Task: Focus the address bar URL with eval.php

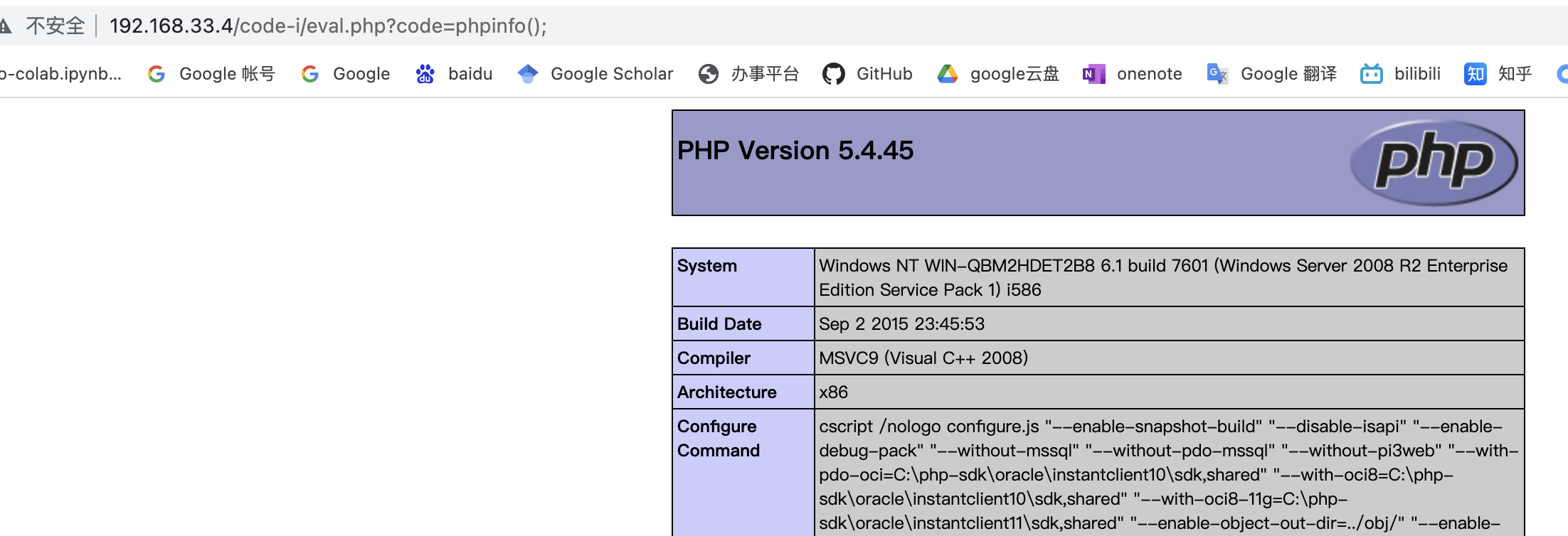Action: (x=328, y=26)
